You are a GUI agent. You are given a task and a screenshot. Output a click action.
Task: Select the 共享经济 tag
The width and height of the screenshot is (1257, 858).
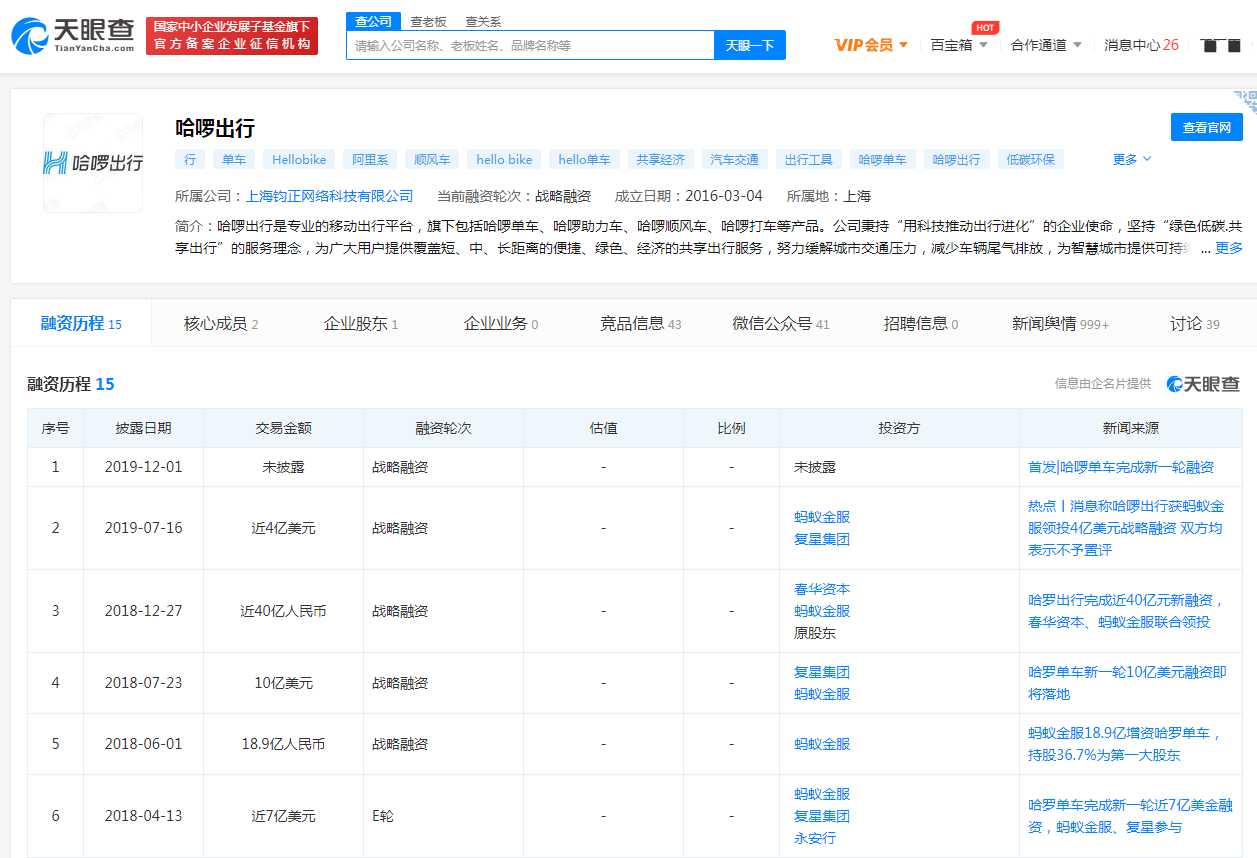pos(660,159)
